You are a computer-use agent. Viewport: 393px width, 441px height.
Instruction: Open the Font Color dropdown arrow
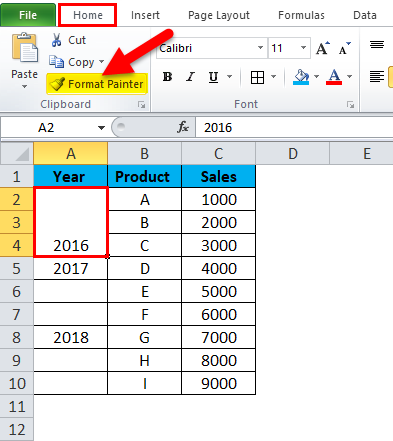[349, 77]
